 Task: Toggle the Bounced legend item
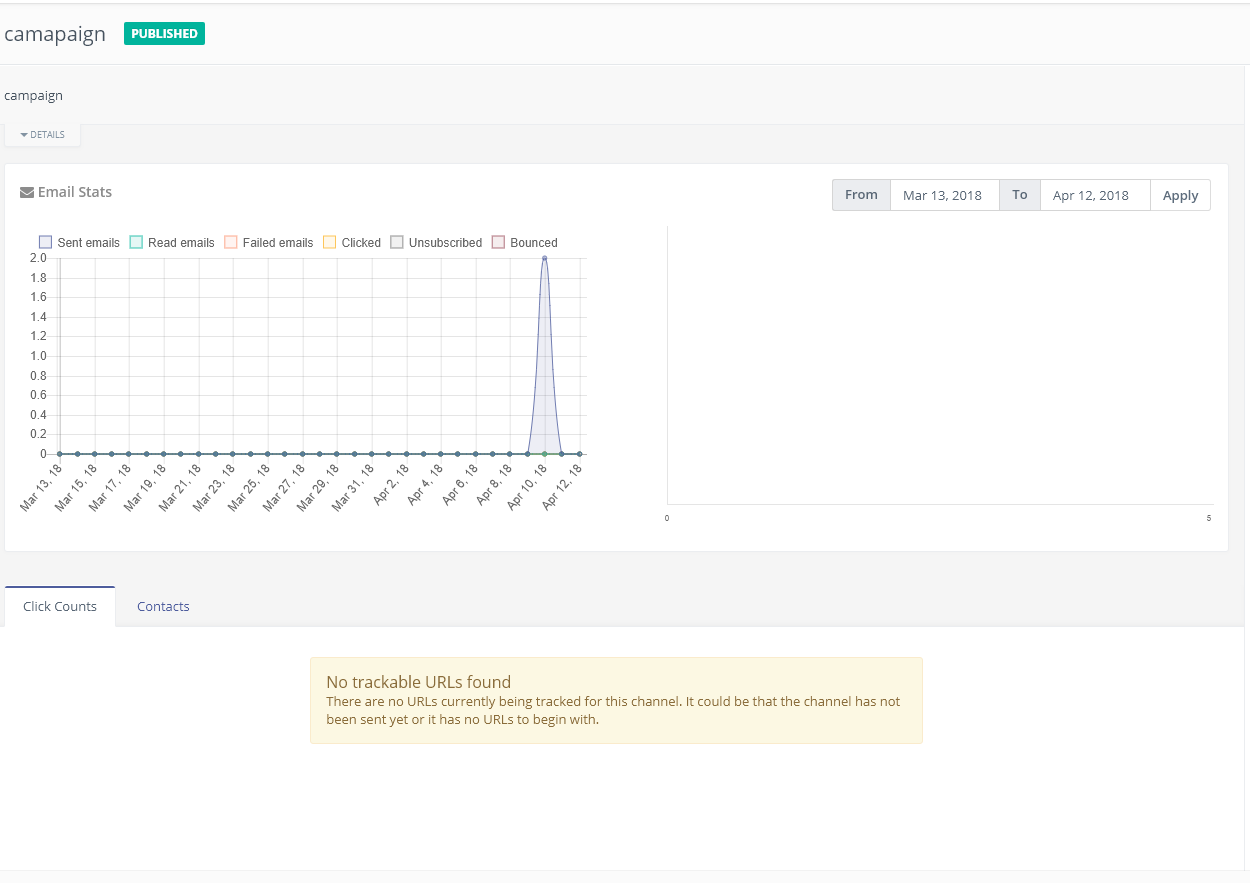tap(524, 242)
